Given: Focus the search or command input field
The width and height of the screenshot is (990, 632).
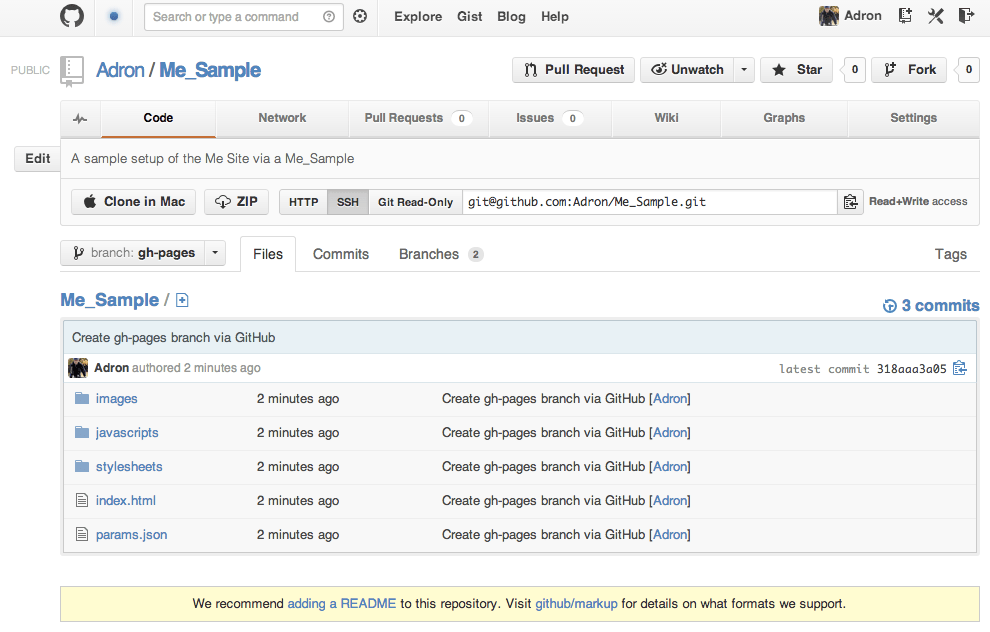Looking at the screenshot, I should [234, 16].
